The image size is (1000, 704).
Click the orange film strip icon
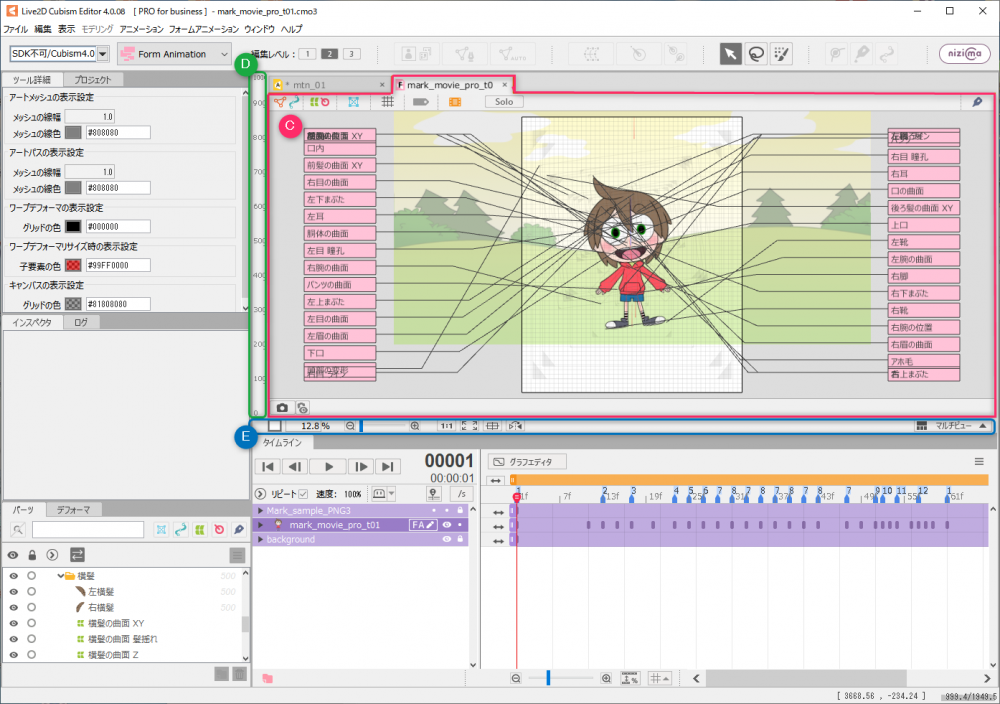tap(455, 102)
